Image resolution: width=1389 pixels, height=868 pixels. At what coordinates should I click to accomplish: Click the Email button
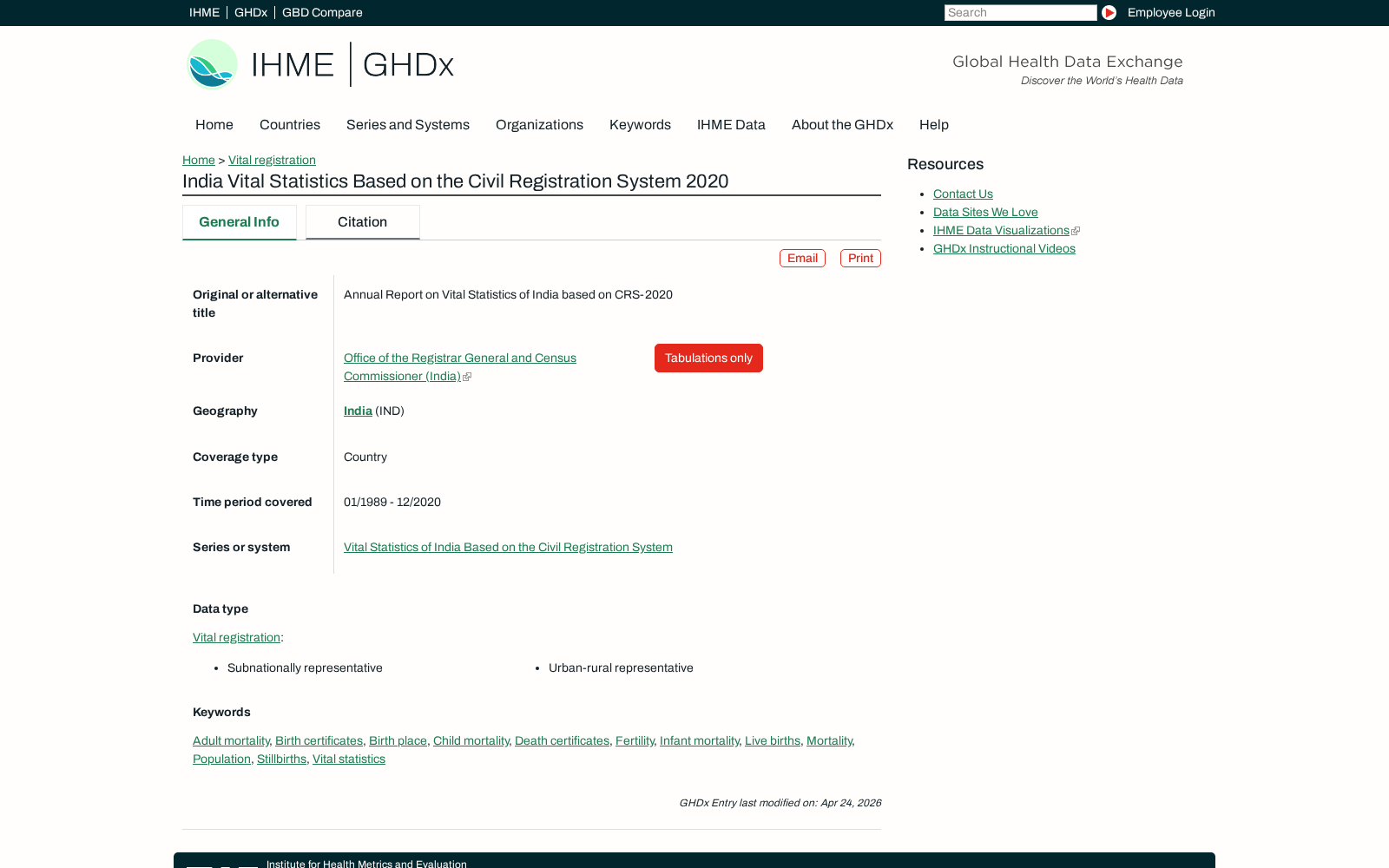(802, 258)
